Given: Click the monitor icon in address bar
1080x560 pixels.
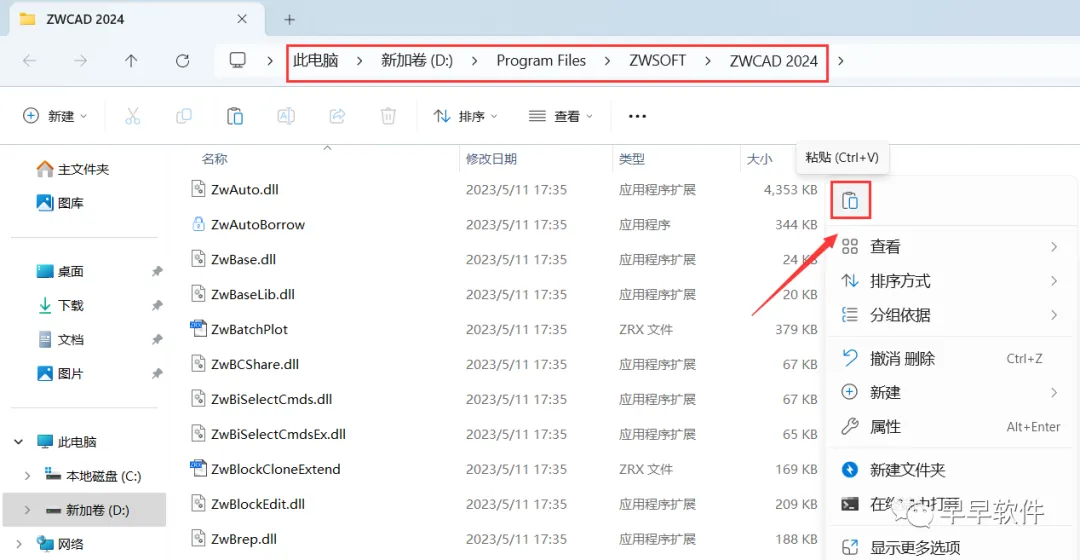Looking at the screenshot, I should pos(238,61).
